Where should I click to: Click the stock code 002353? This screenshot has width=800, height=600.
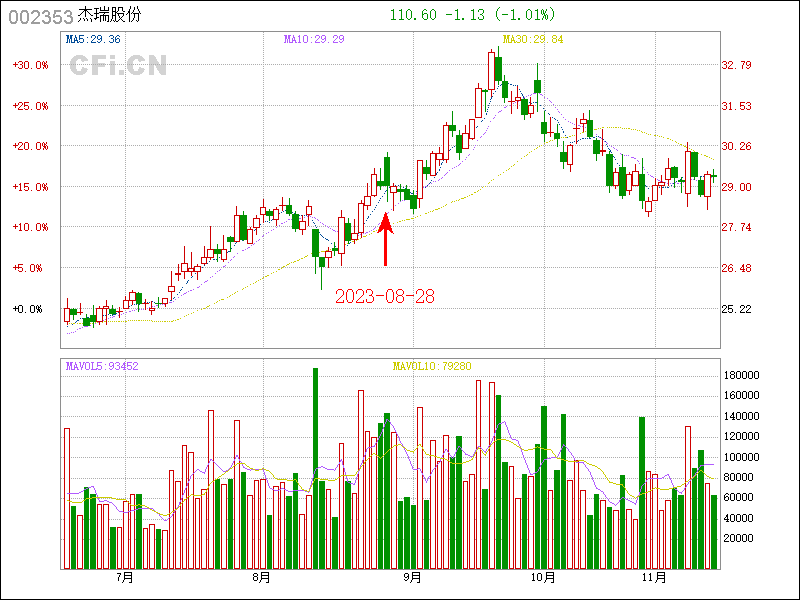40,16
